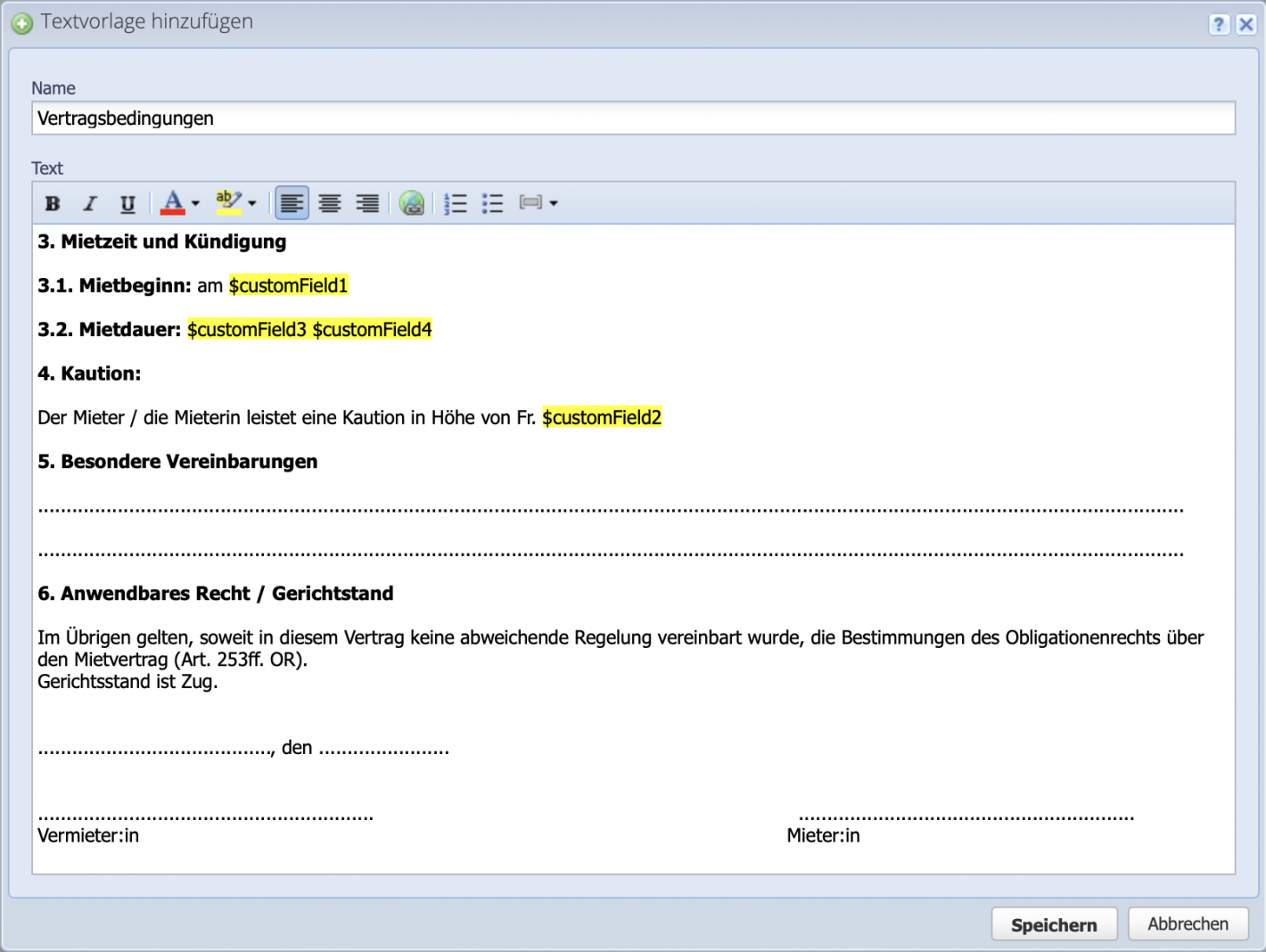This screenshot has width=1266, height=952.
Task: Open the placeholder insert dropdown at toolbar end
Action: 554,203
